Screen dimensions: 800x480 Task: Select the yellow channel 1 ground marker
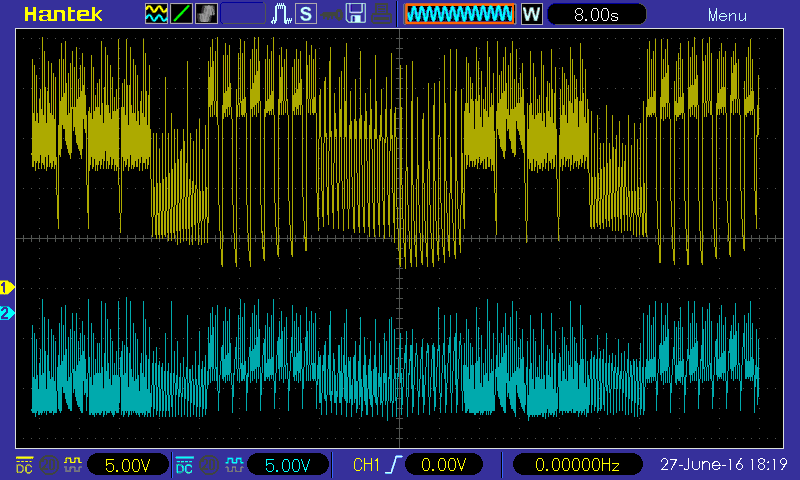point(7,288)
